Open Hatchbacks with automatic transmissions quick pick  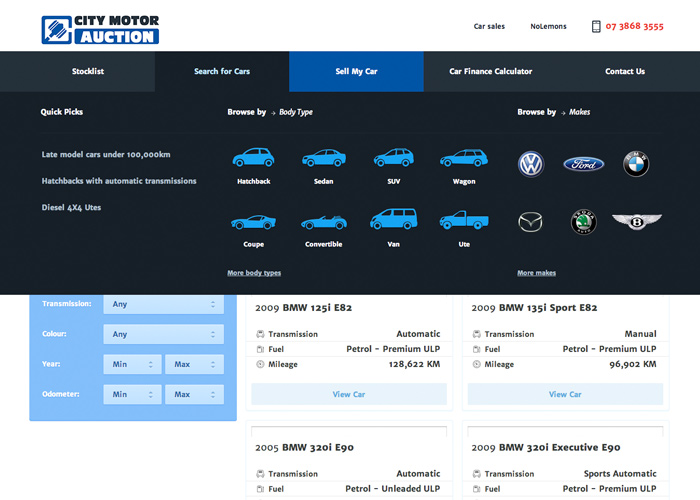click(119, 181)
